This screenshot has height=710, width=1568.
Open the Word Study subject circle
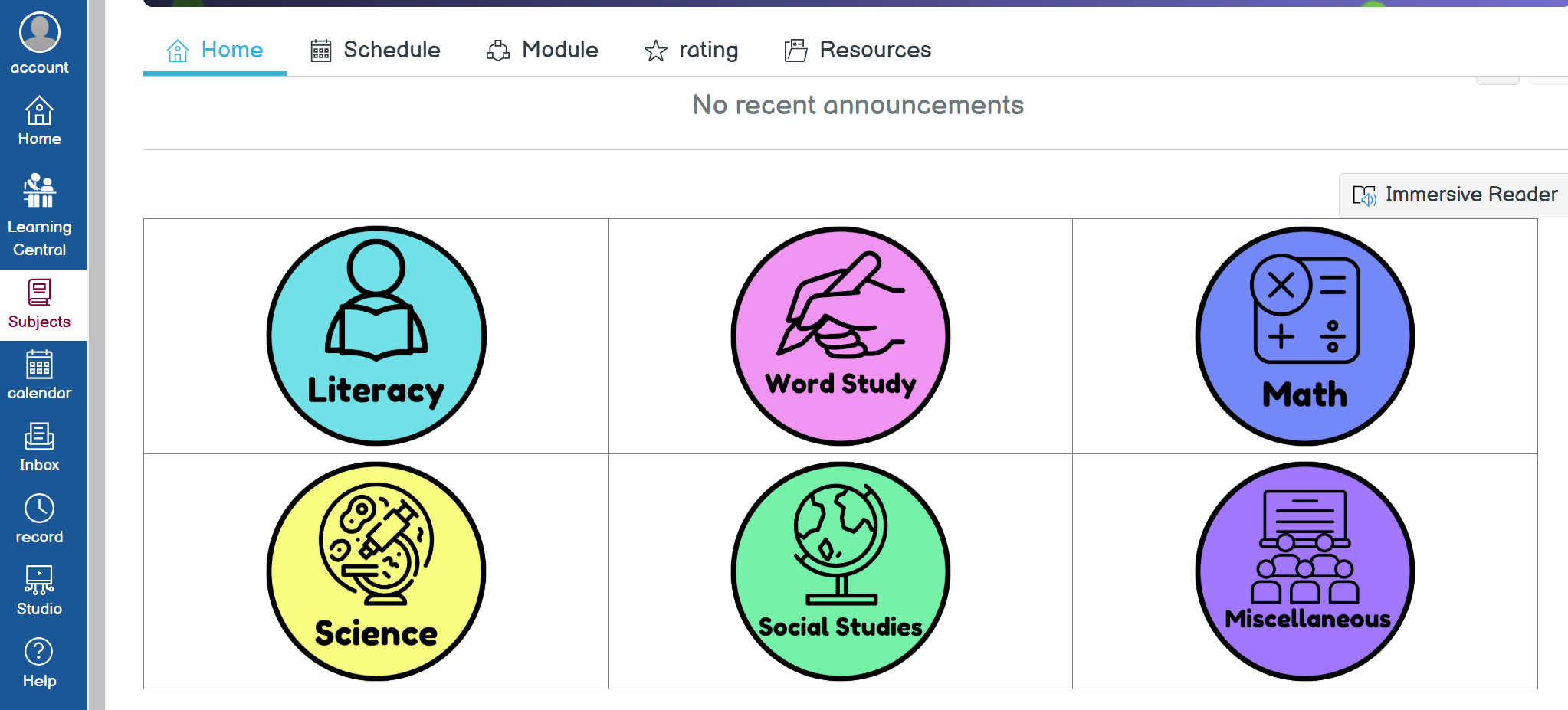(x=841, y=335)
